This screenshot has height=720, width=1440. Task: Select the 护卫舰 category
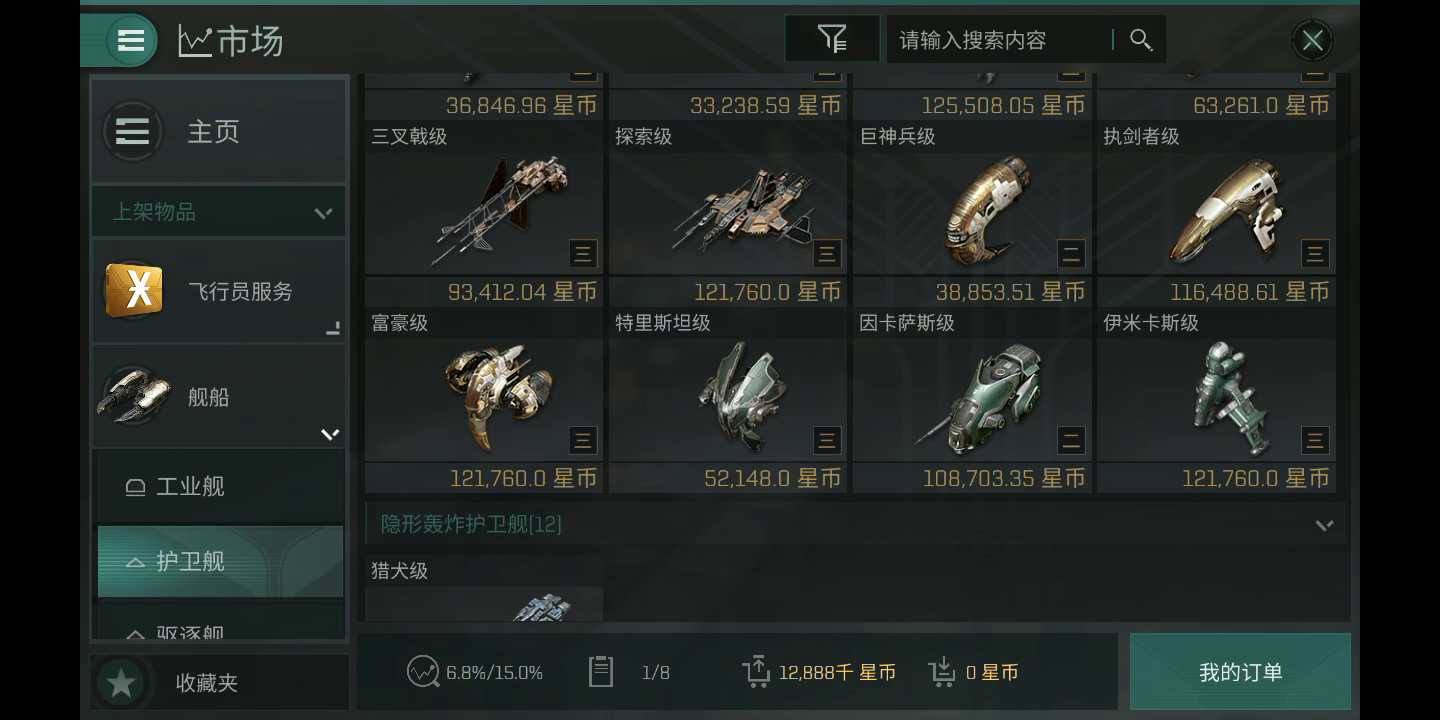[x=220, y=561]
